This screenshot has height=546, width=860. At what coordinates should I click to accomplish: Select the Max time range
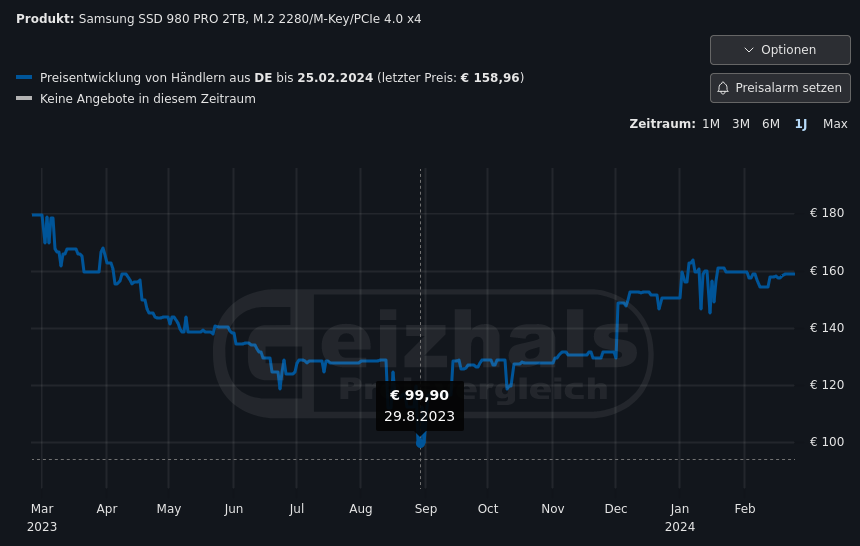tap(835, 124)
